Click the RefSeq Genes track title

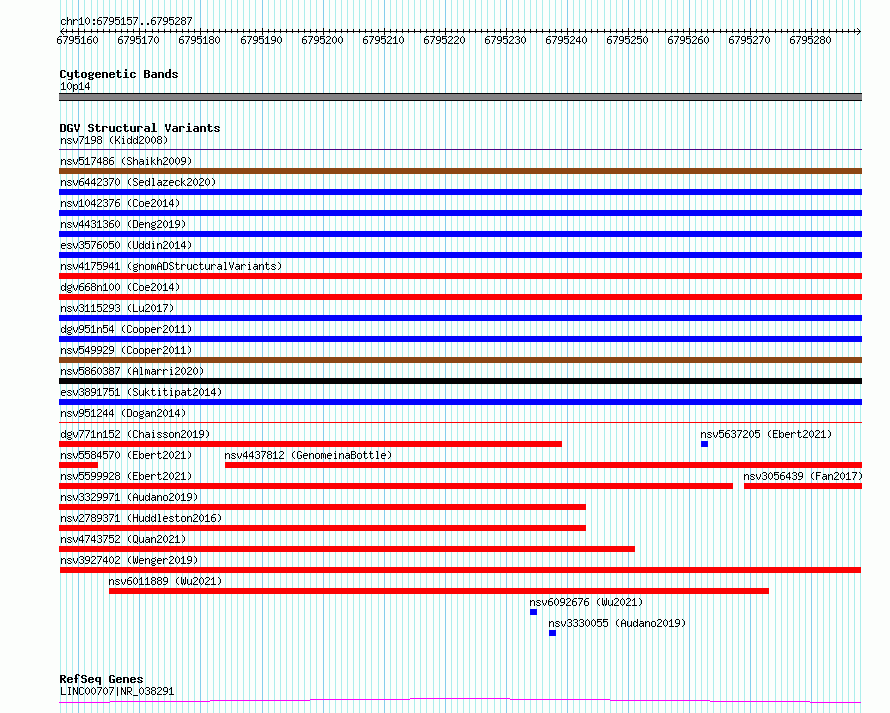point(101,679)
